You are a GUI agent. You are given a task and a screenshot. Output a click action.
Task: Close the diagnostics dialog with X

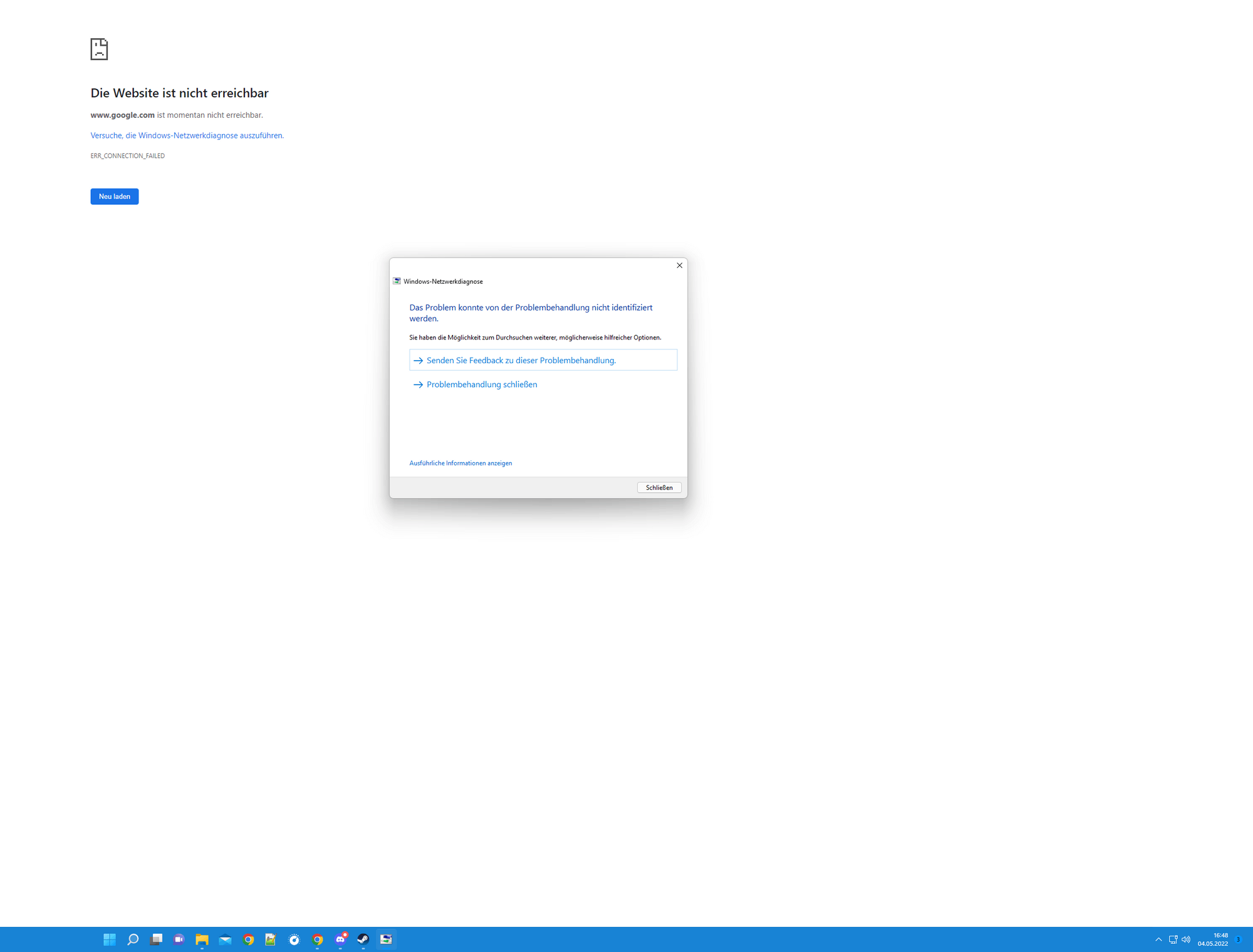pos(679,266)
